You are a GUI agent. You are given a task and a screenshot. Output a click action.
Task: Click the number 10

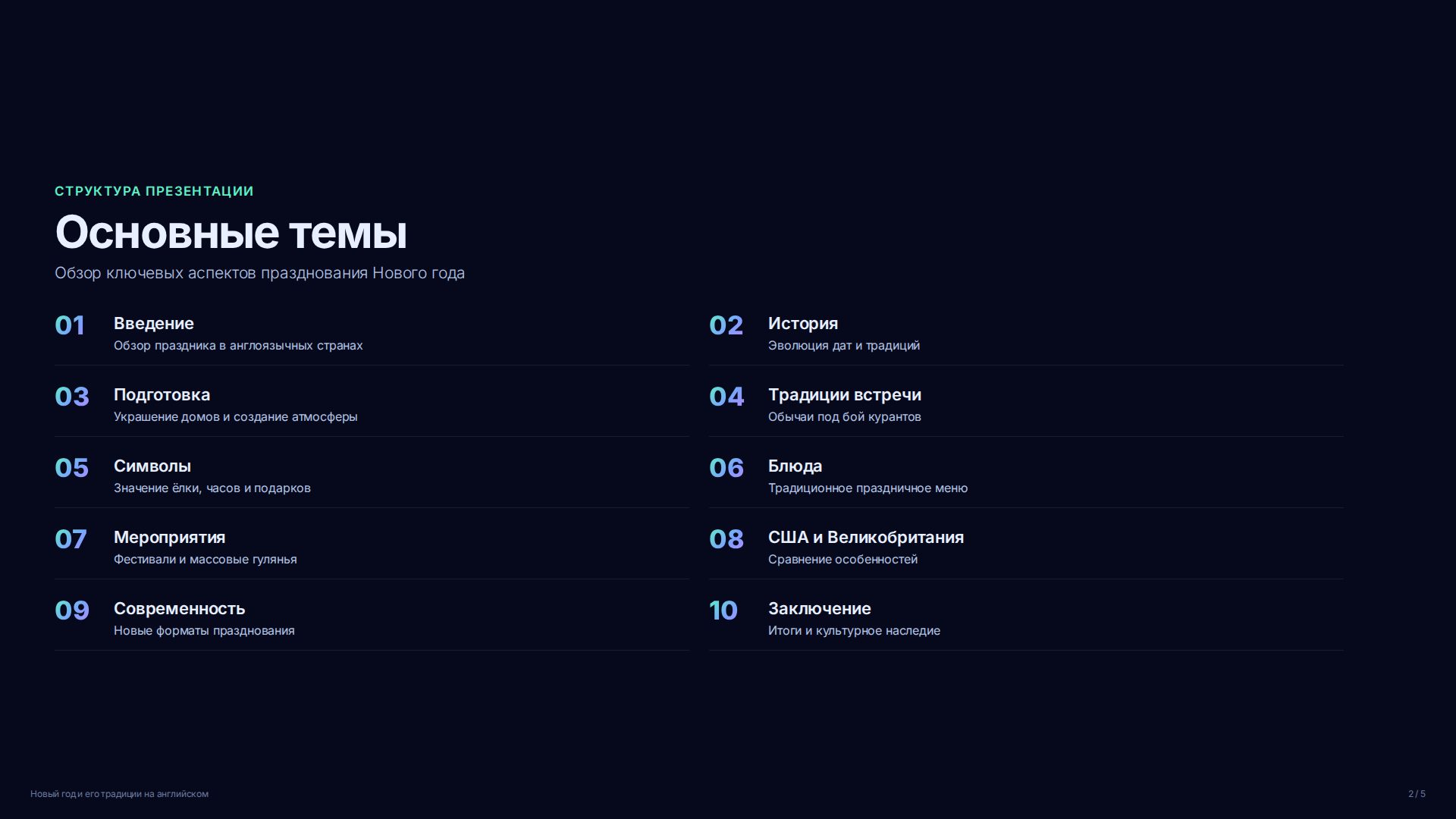click(x=723, y=610)
